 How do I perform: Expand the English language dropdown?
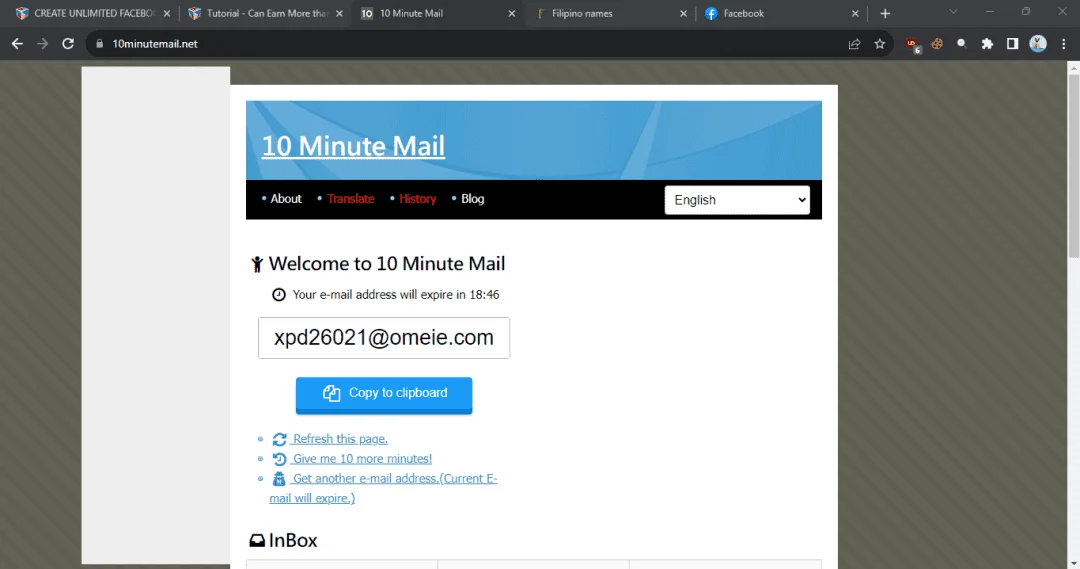[737, 200]
